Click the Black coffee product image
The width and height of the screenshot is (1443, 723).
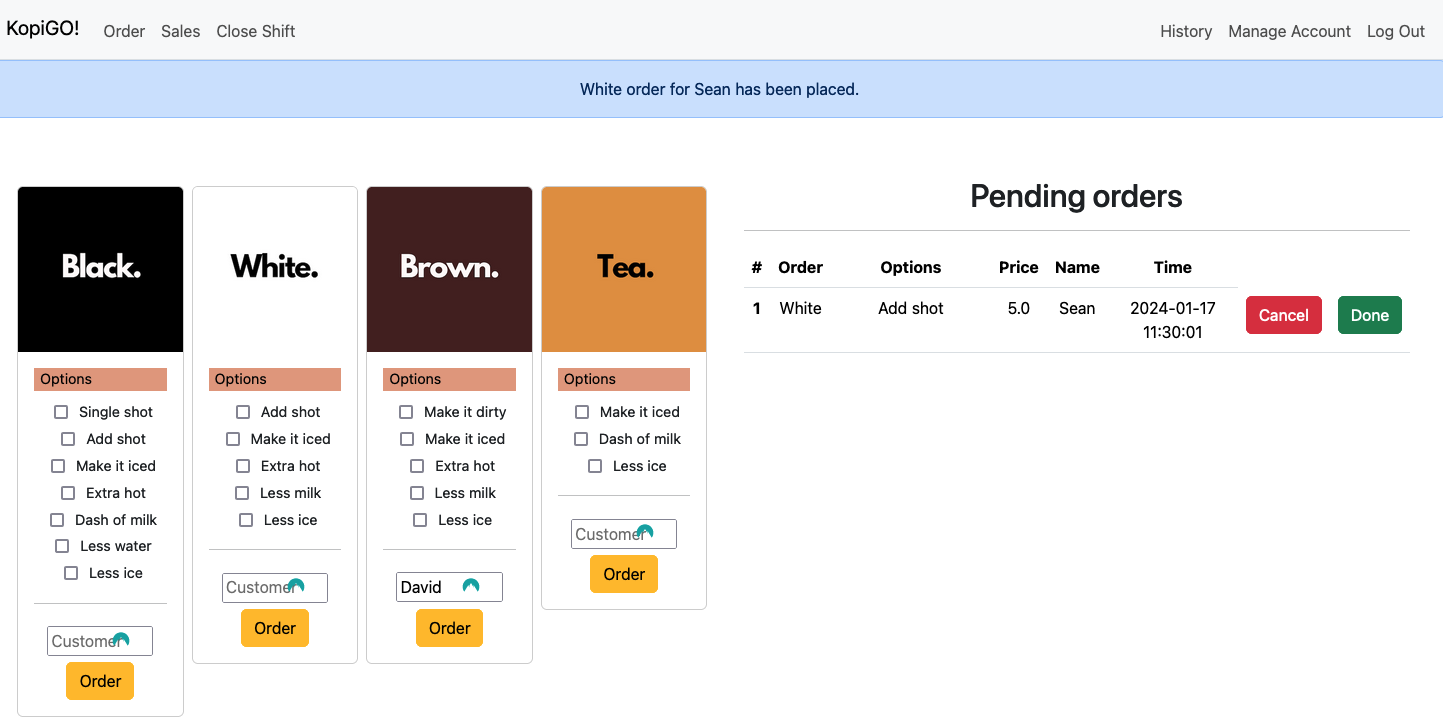pos(101,269)
